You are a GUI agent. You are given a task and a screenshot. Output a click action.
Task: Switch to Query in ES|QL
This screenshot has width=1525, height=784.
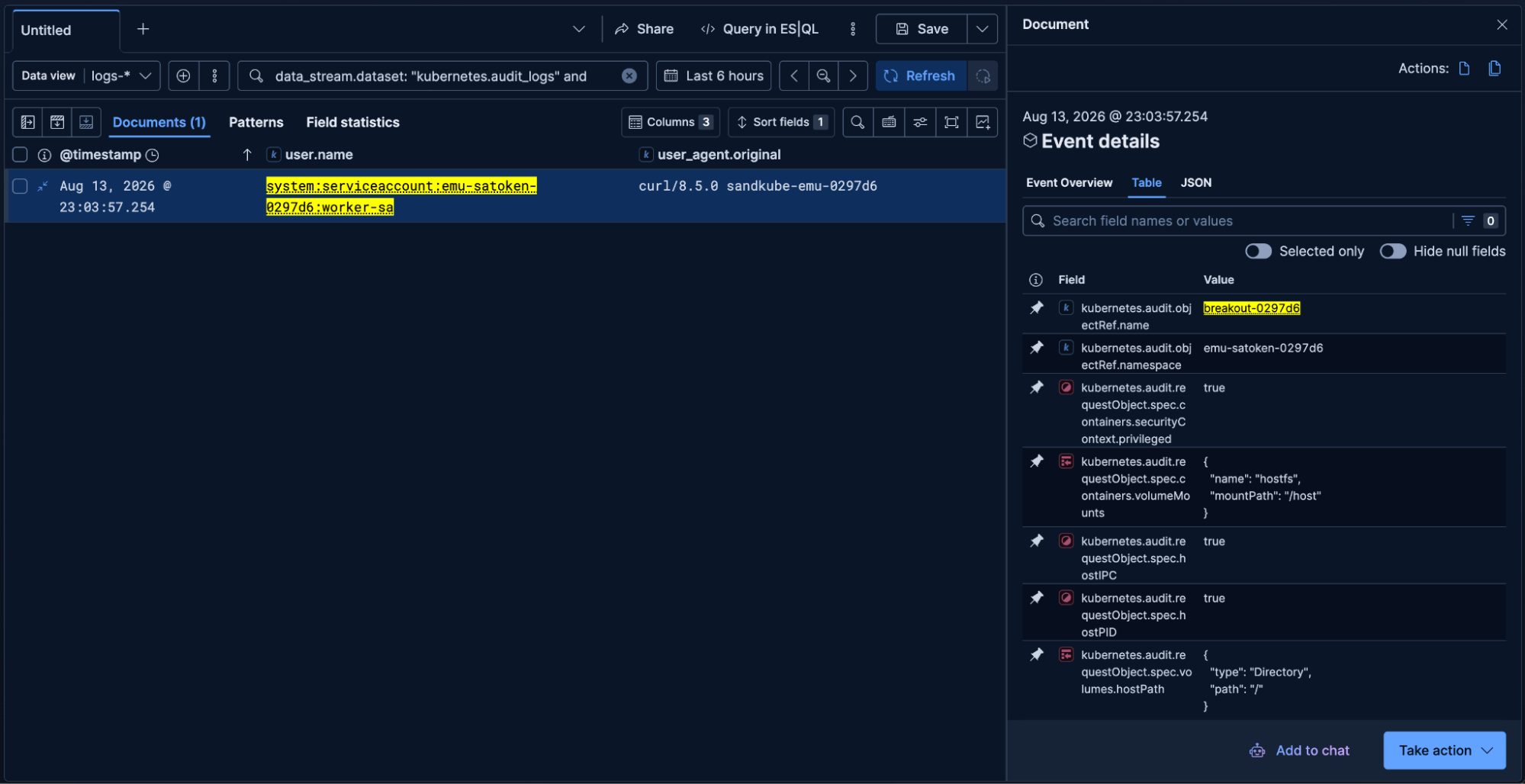(760, 29)
